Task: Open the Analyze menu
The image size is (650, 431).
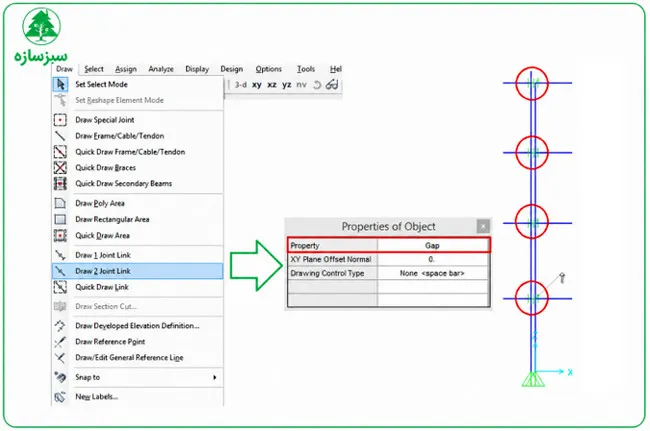Action: pos(161,69)
